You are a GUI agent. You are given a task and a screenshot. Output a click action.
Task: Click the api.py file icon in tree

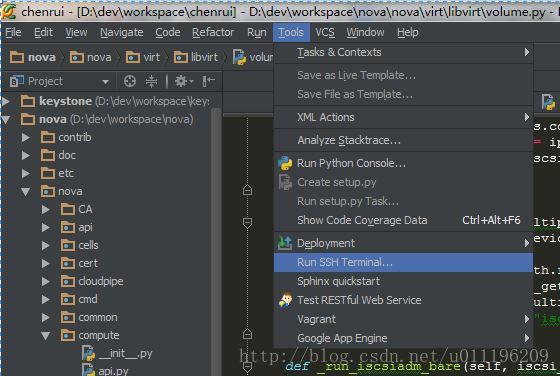click(88, 370)
